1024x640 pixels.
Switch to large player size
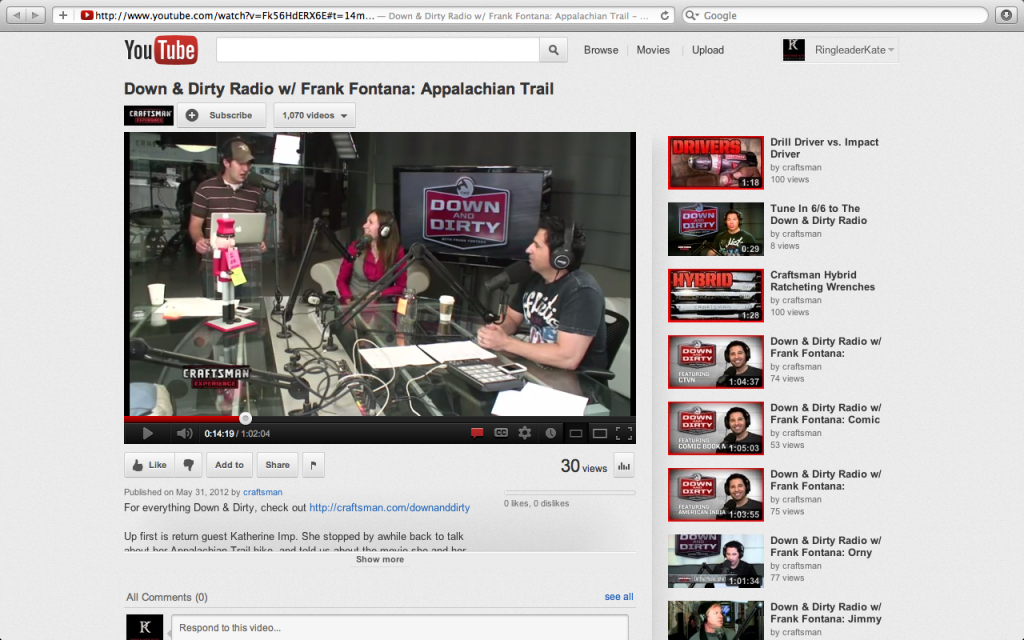600,433
